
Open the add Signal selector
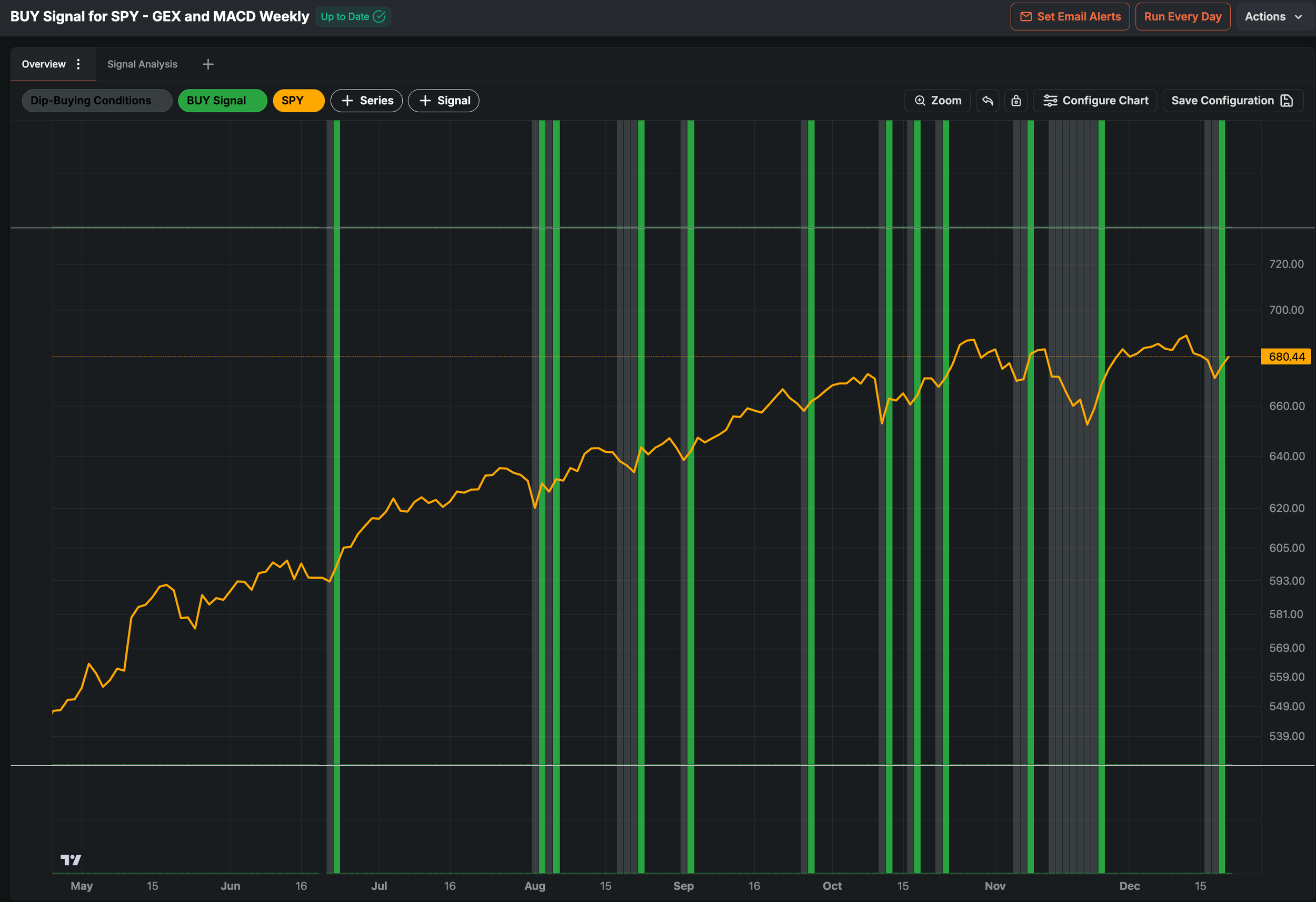pyautogui.click(x=443, y=100)
